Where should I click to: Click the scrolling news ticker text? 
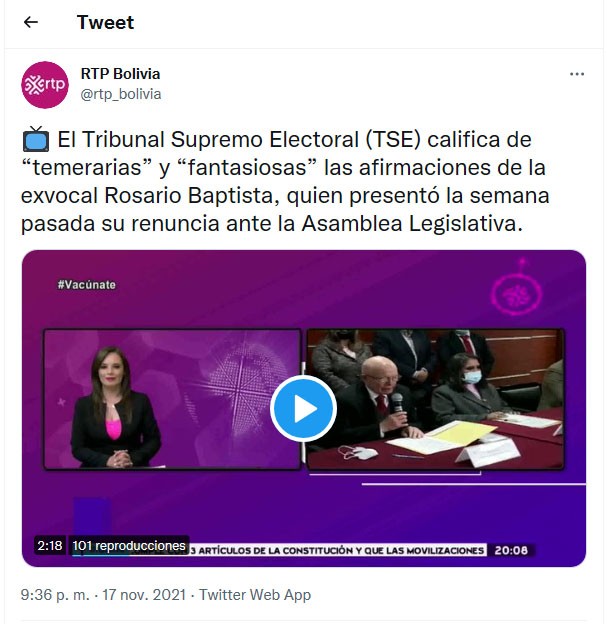point(338,550)
